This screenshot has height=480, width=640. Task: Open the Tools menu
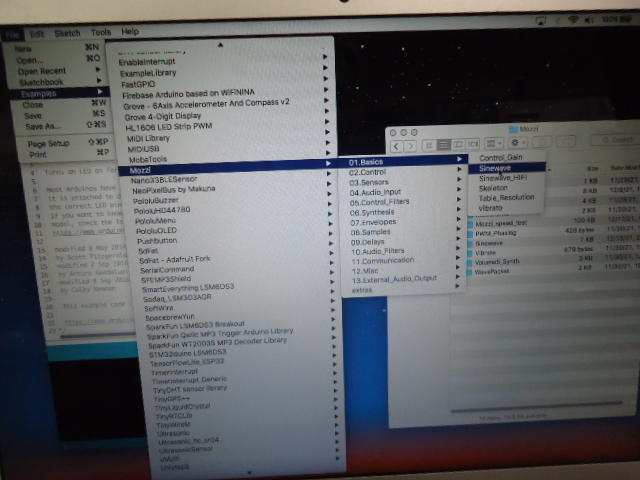click(x=101, y=32)
